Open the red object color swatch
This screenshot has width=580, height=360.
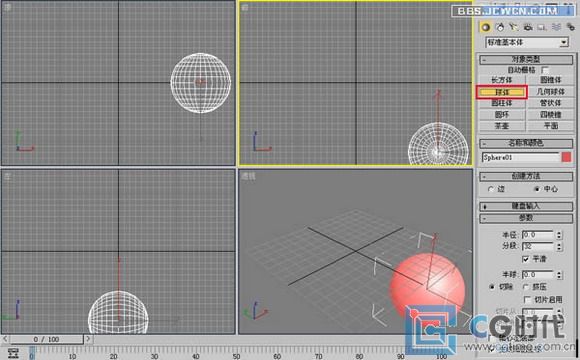pyautogui.click(x=566, y=157)
